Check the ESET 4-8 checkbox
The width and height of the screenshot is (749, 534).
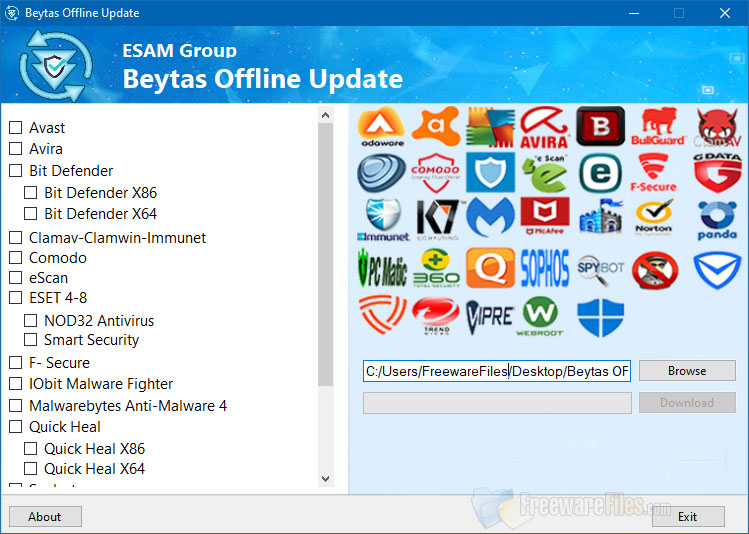[16, 298]
